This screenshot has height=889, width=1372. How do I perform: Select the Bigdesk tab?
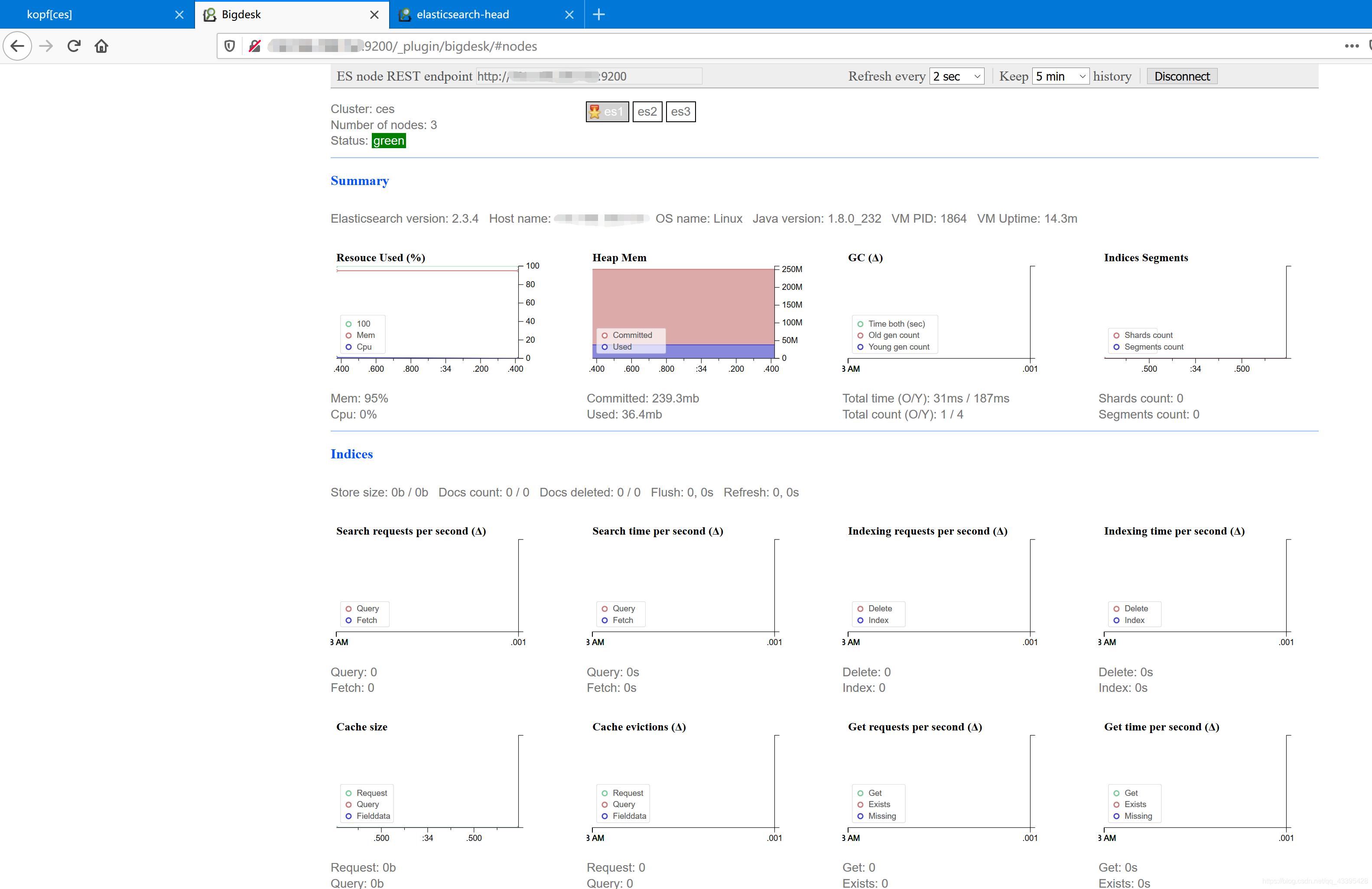(292, 14)
